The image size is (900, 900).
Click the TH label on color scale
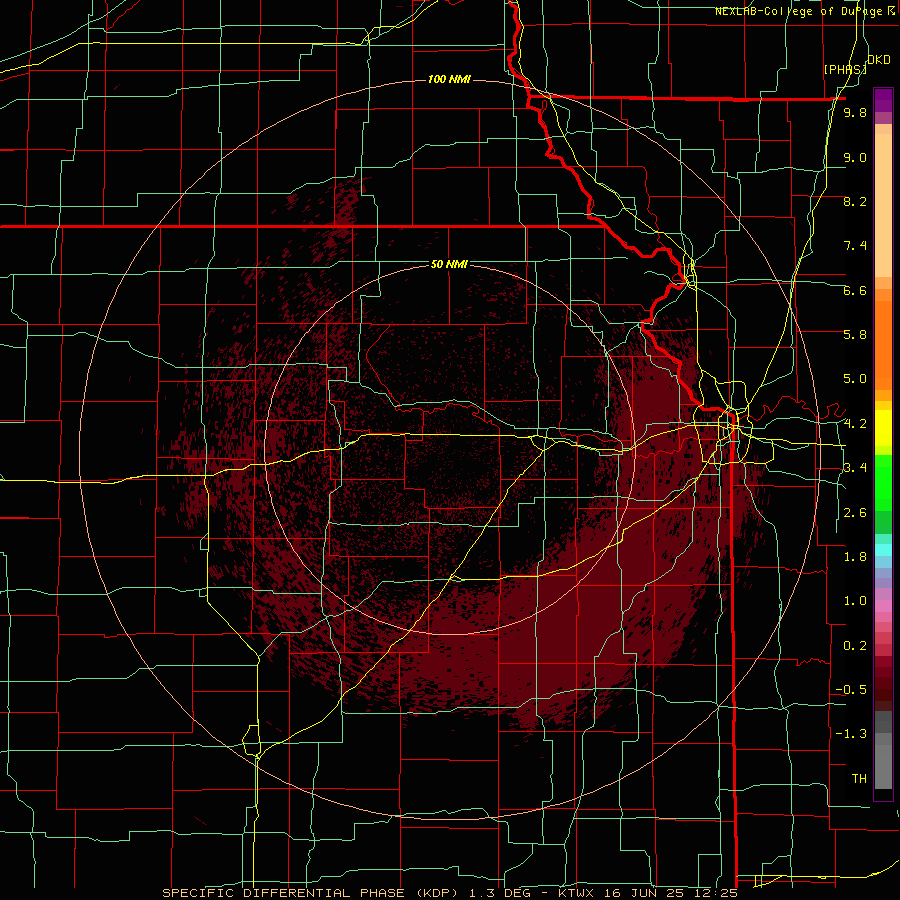[859, 779]
